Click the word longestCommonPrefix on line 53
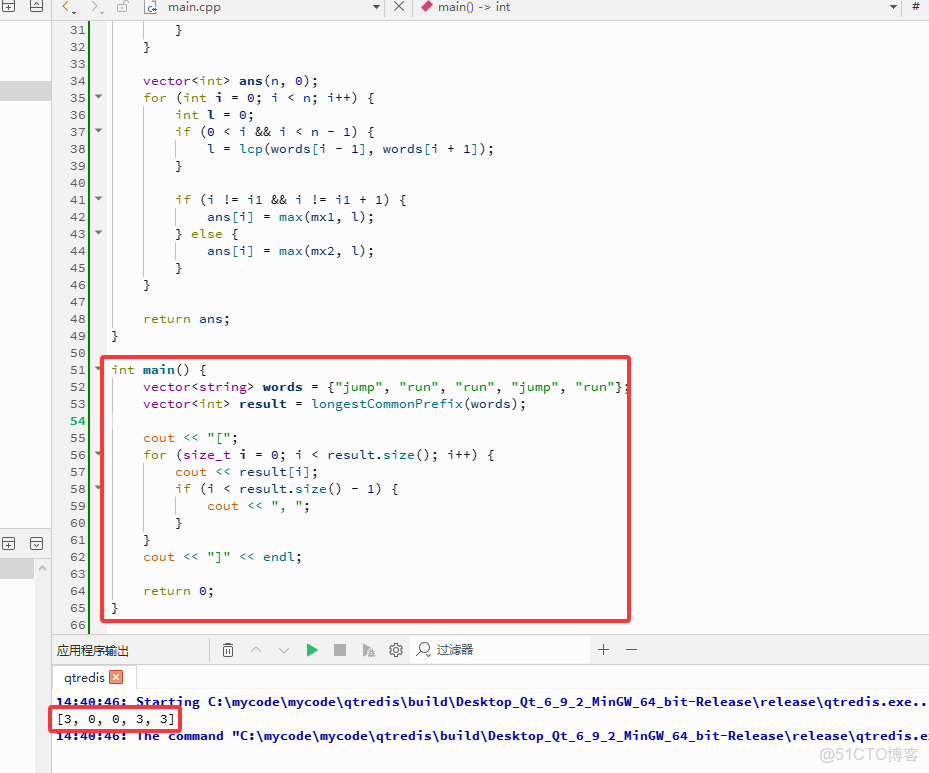This screenshot has height=773, width=929. pyautogui.click(x=387, y=404)
